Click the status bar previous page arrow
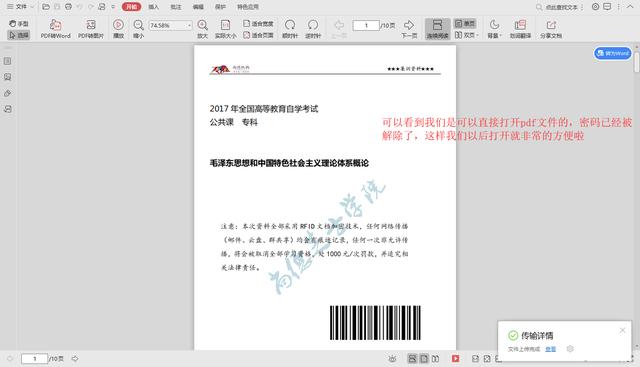This screenshot has width=640, height=367. point(10,358)
